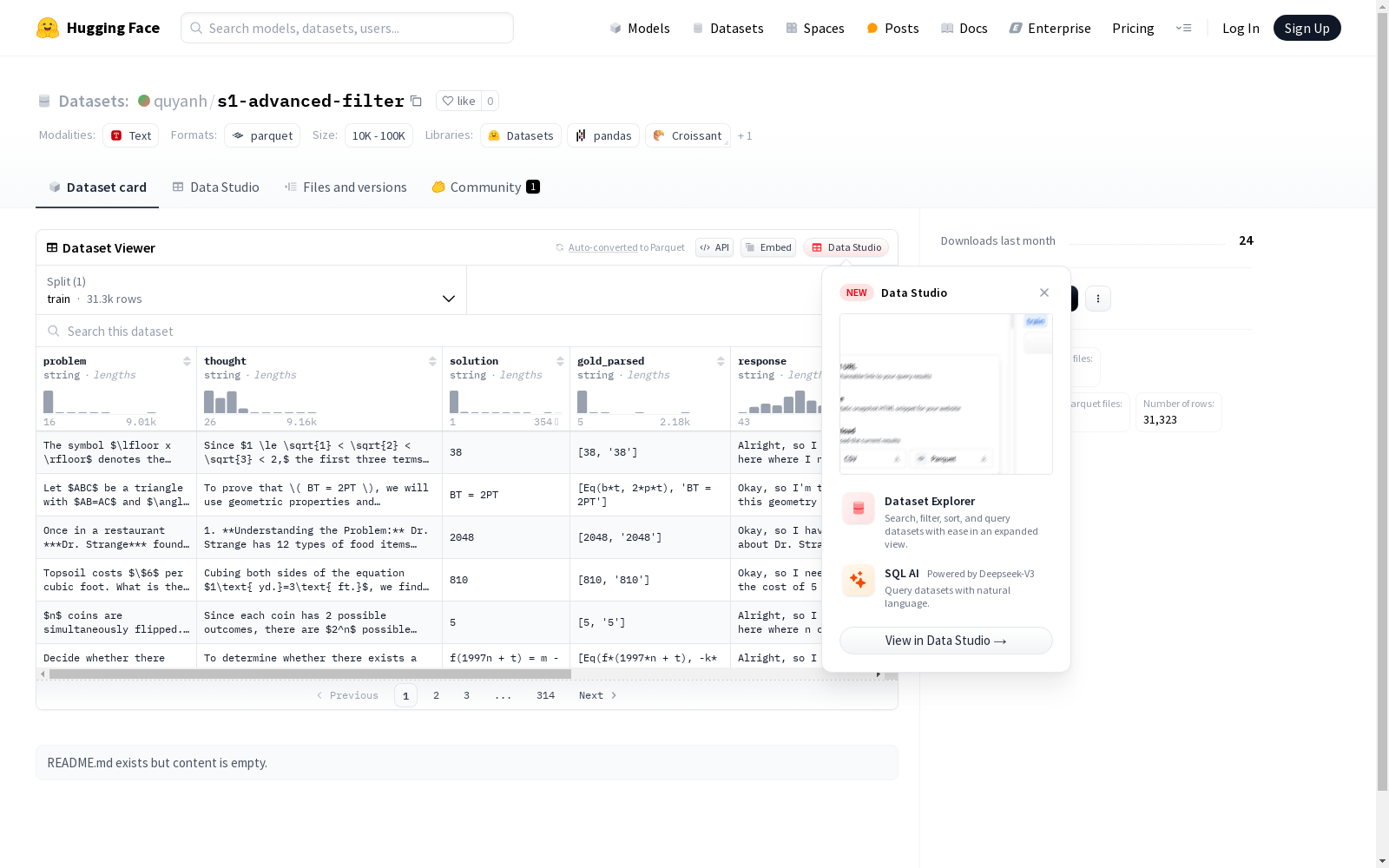Screen dimensions: 1389x868
Task: Open the three-dot options menu
Action: pos(1098,299)
